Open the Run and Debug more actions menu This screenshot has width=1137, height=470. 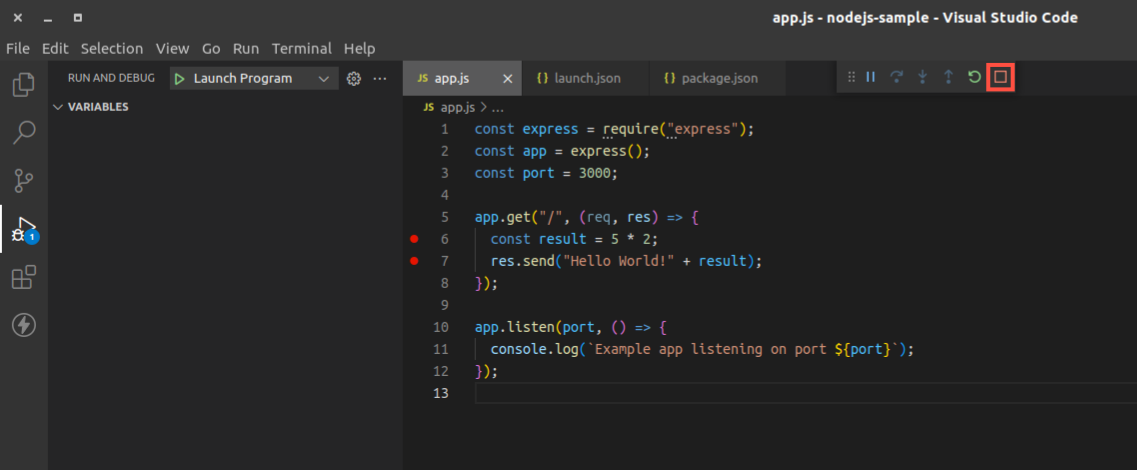coord(380,78)
